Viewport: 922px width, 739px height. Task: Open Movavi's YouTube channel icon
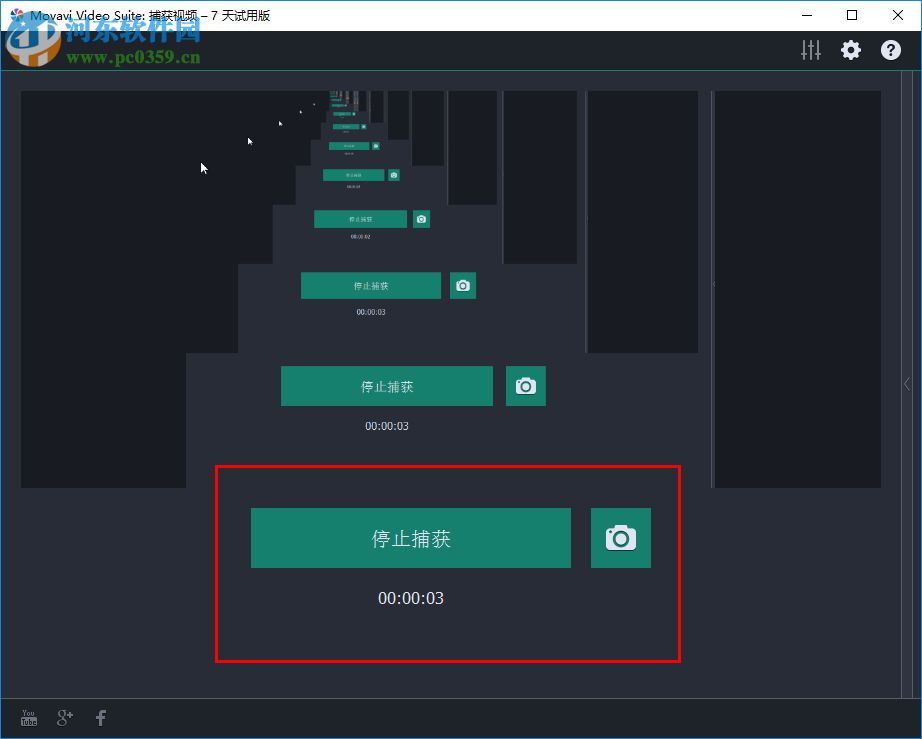coord(28,717)
